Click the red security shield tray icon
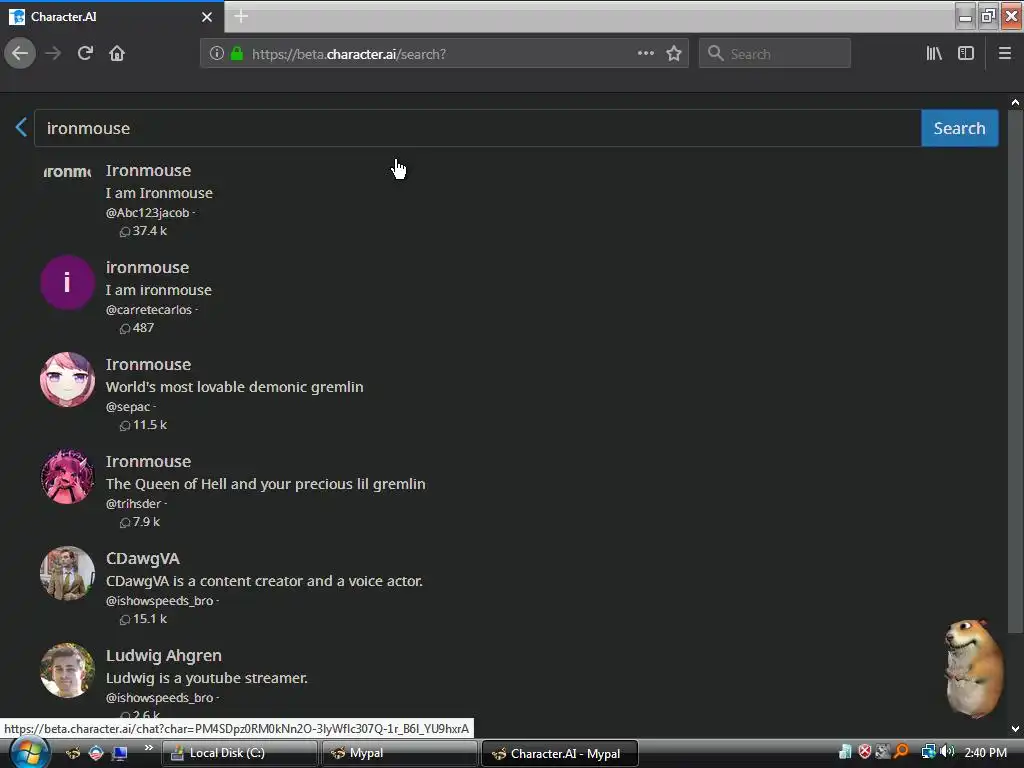Screen dimensions: 1024x768 coord(865,752)
